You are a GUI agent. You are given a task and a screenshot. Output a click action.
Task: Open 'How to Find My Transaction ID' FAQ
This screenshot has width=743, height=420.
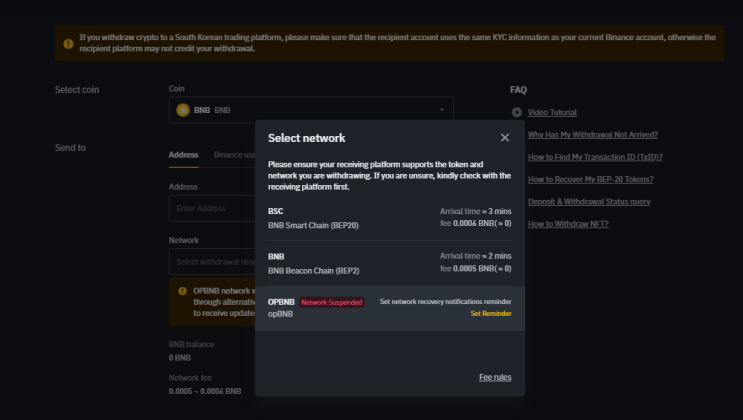[x=595, y=157]
